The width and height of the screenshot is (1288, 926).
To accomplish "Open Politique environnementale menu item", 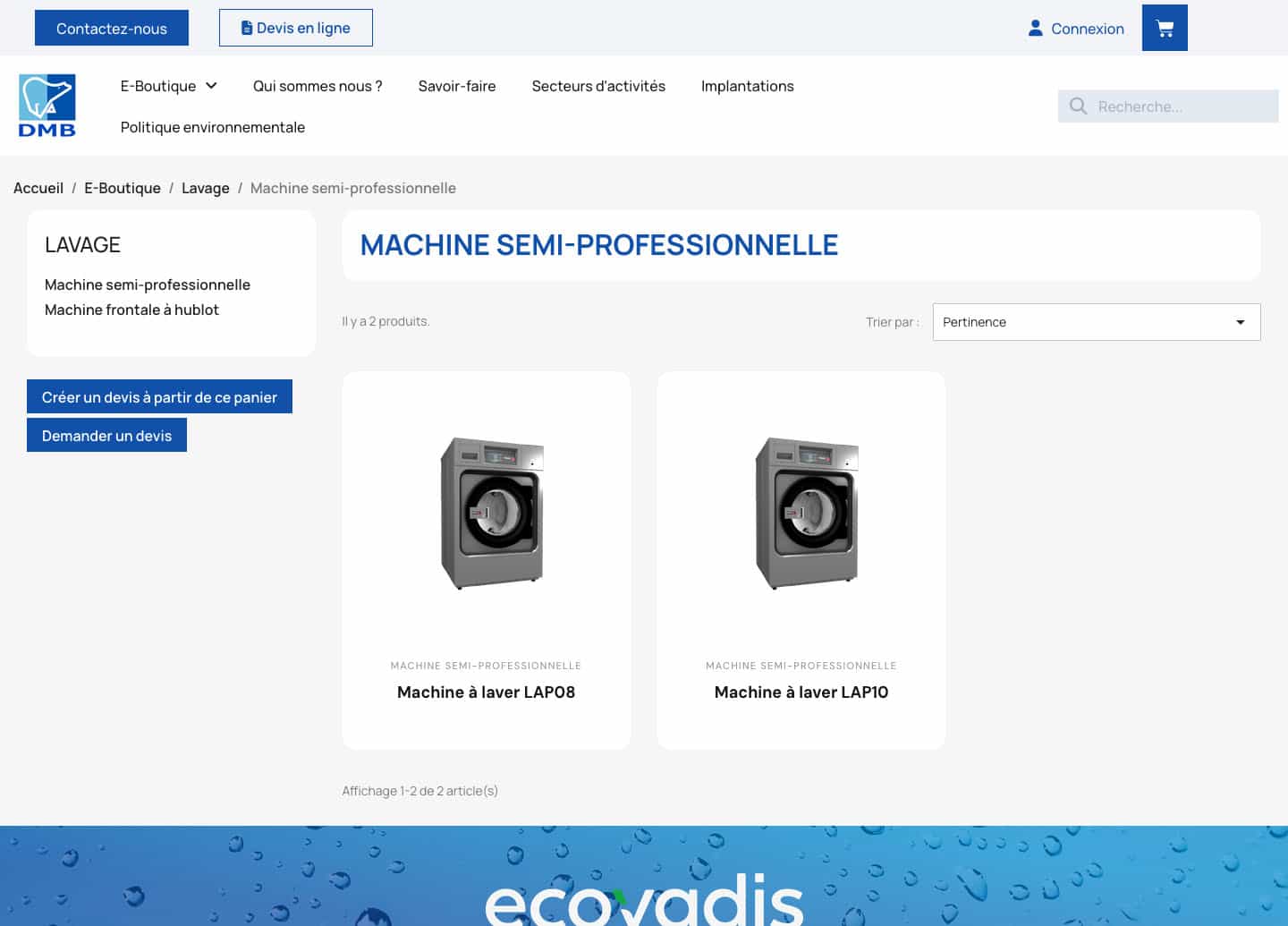I will [213, 127].
